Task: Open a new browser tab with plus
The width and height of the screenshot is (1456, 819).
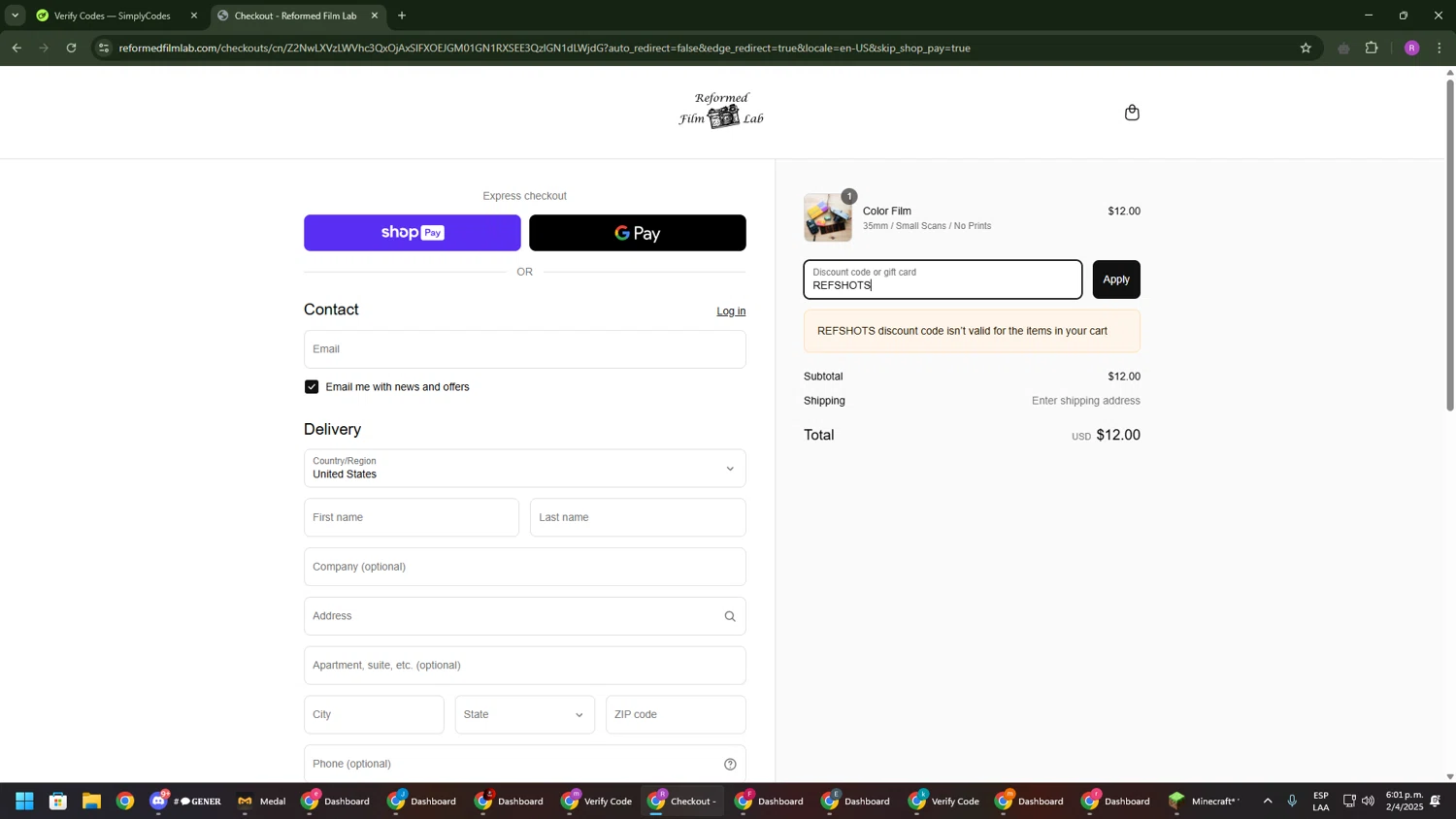Action: [x=402, y=16]
